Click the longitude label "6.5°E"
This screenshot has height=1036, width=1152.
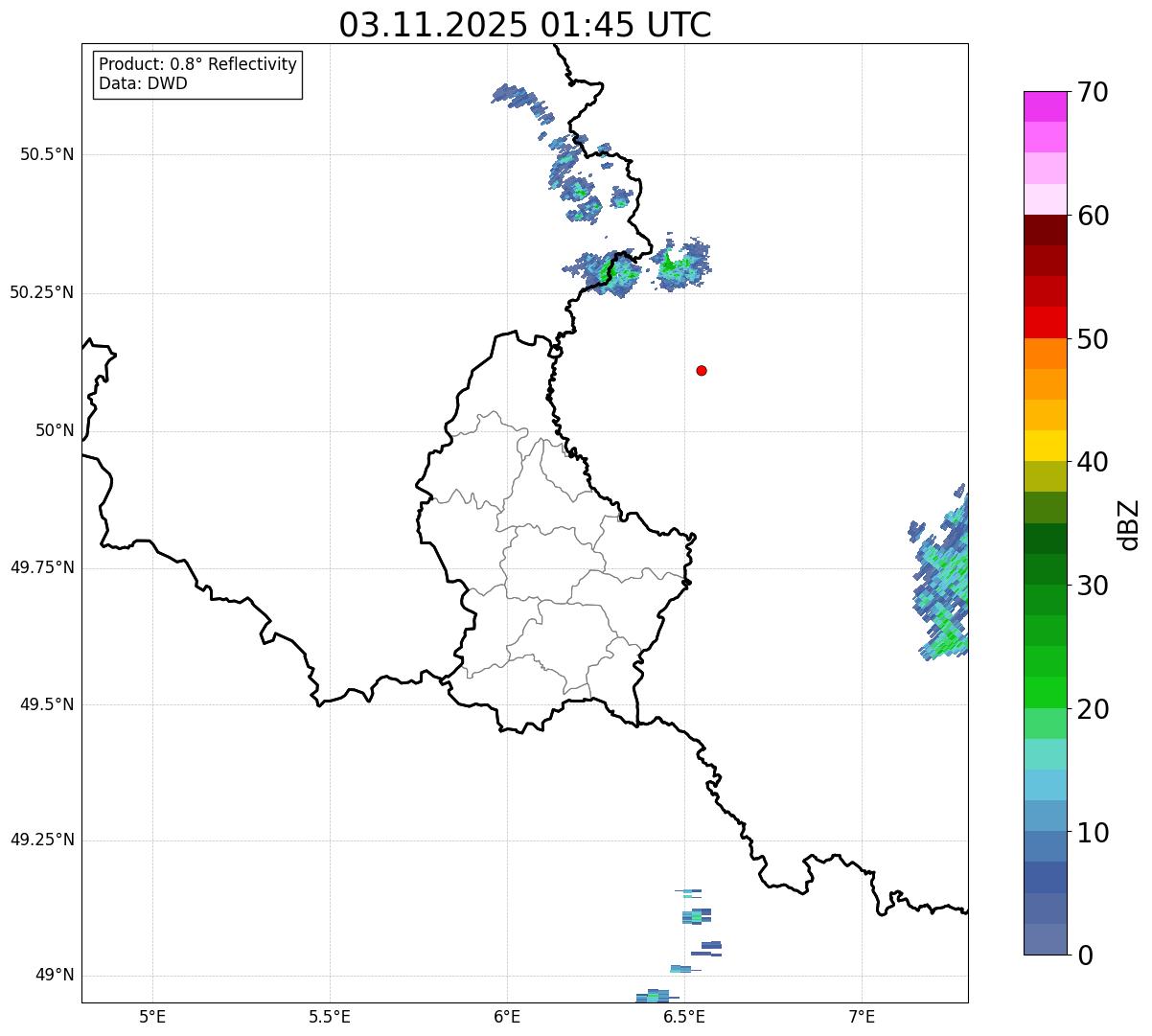(684, 1016)
